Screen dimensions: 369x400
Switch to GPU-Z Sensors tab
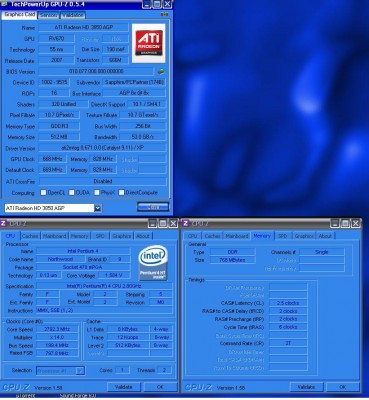[x=49, y=15]
